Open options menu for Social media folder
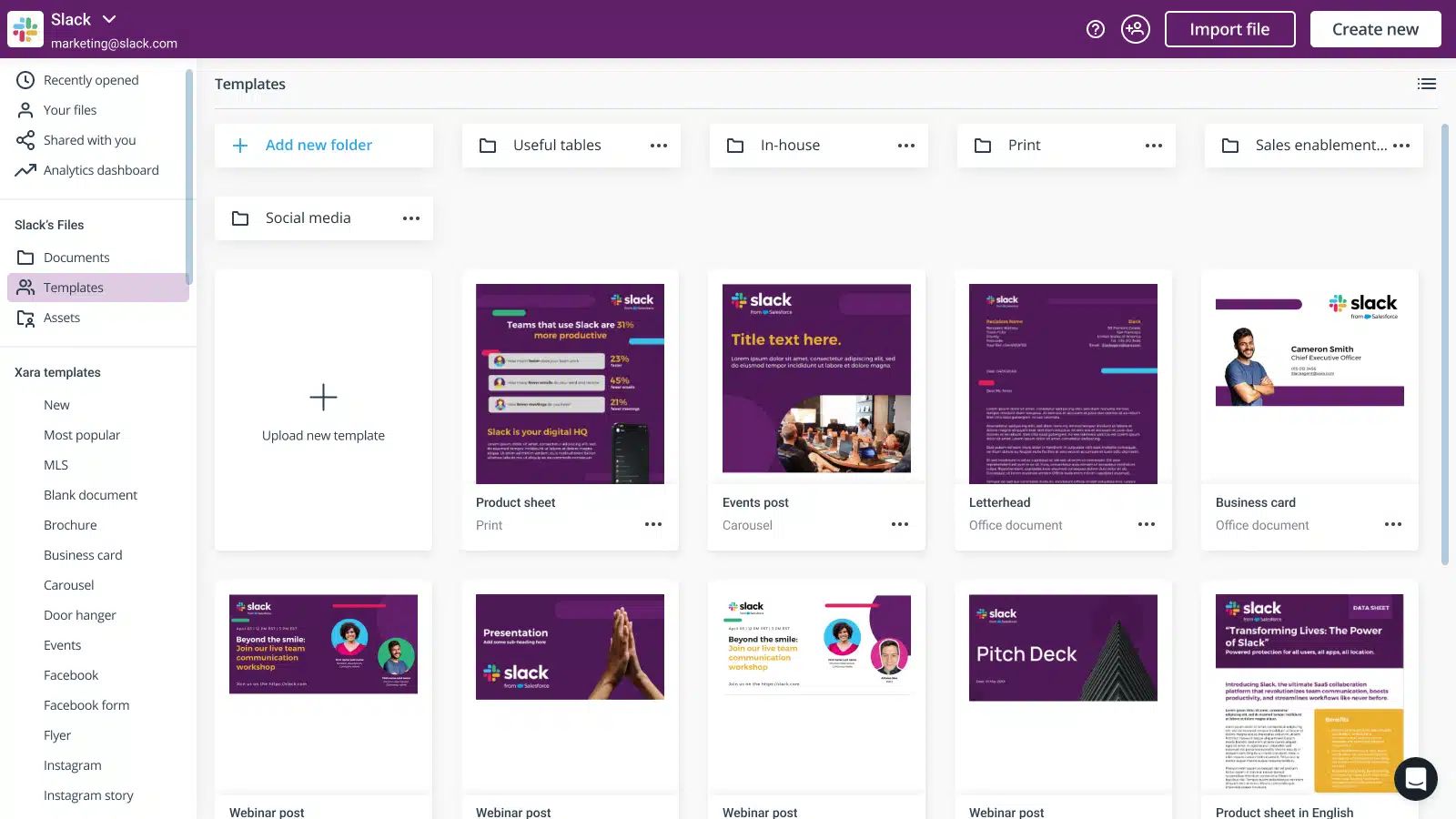 (411, 218)
